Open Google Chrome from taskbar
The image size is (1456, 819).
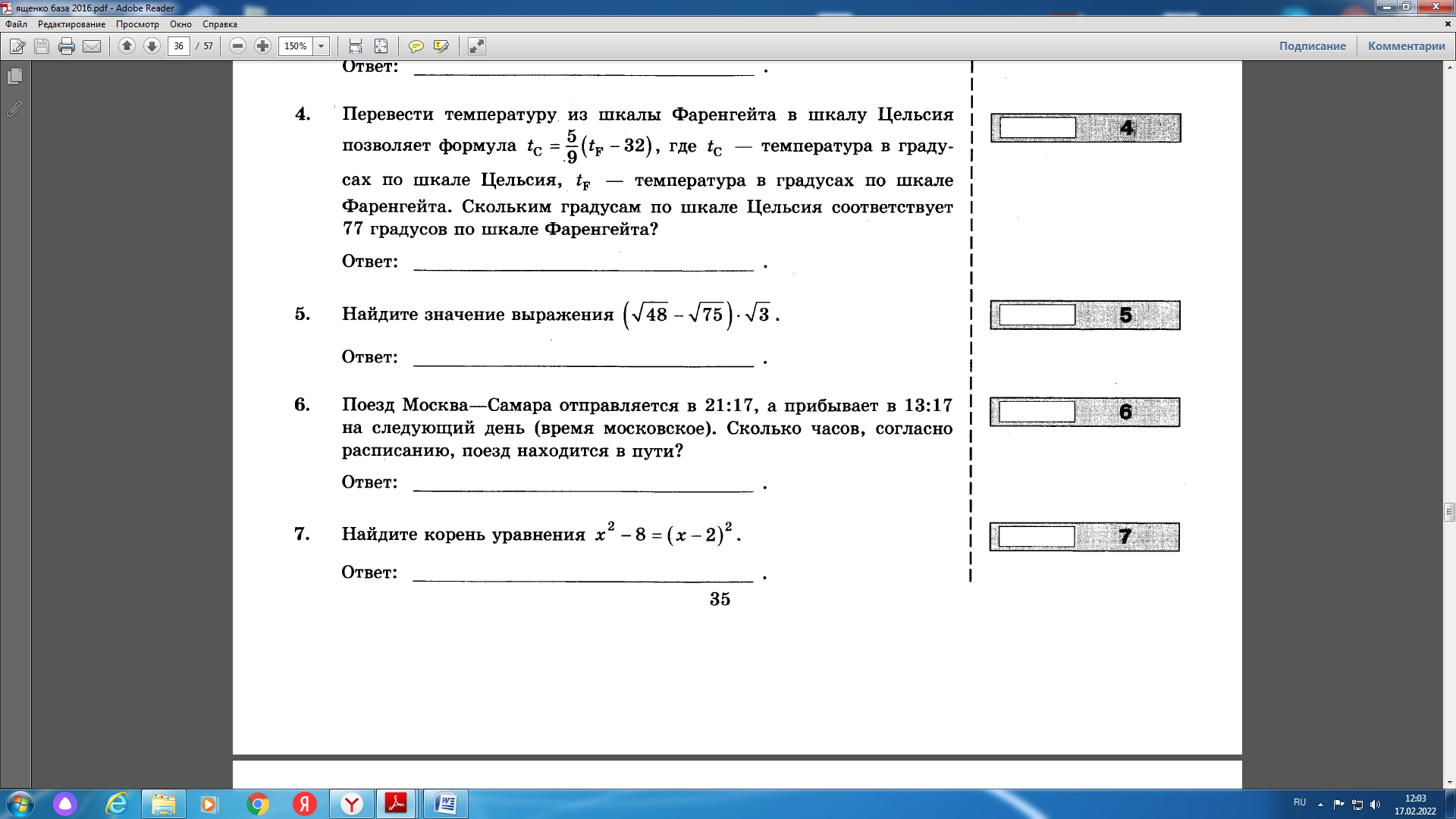pyautogui.click(x=258, y=804)
